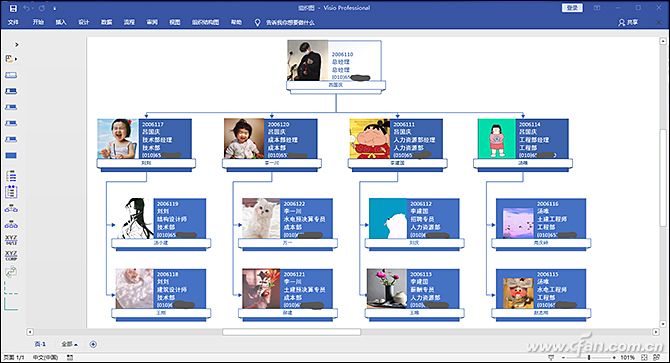Viewport: 670px width, 363px height.
Task: Select the XYZ CORP title shape in stencil
Action: click(x=11, y=255)
